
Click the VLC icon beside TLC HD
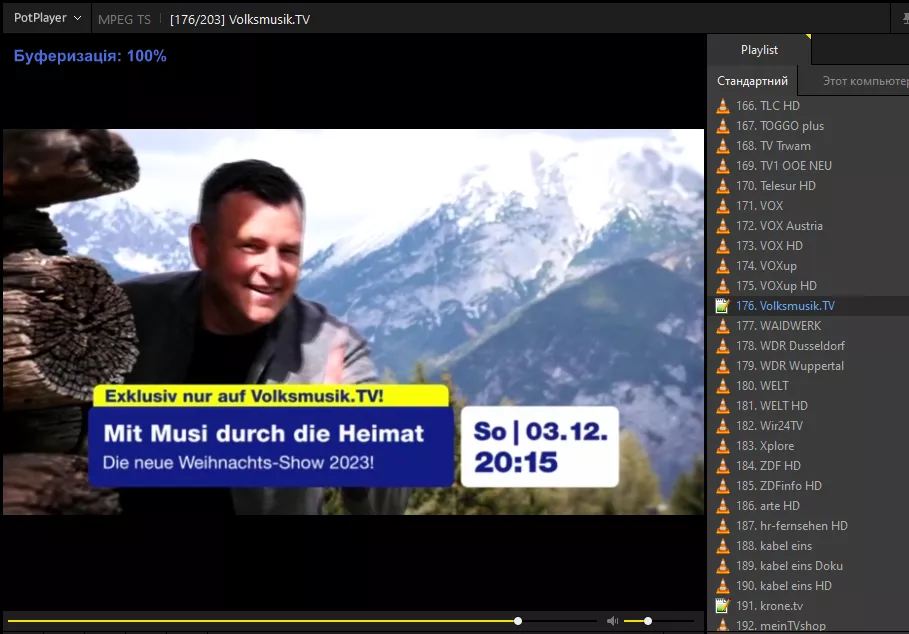point(722,105)
